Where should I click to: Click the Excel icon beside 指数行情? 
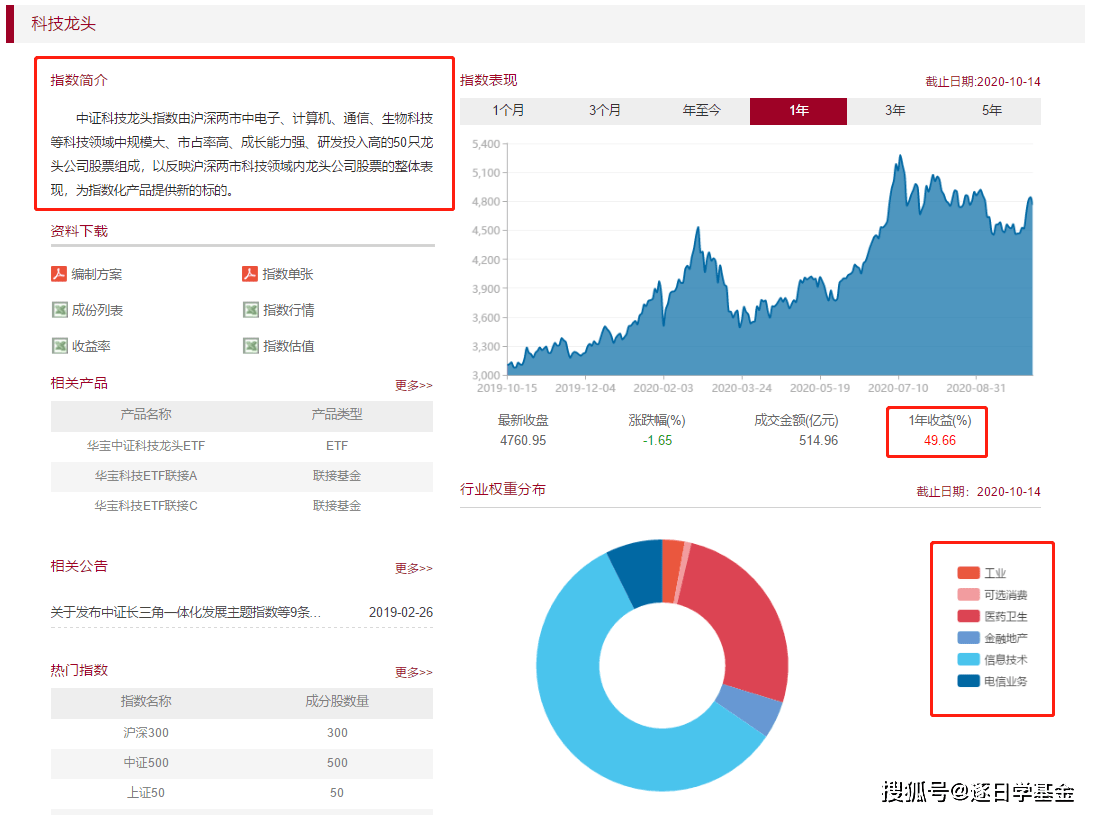[x=250, y=310]
